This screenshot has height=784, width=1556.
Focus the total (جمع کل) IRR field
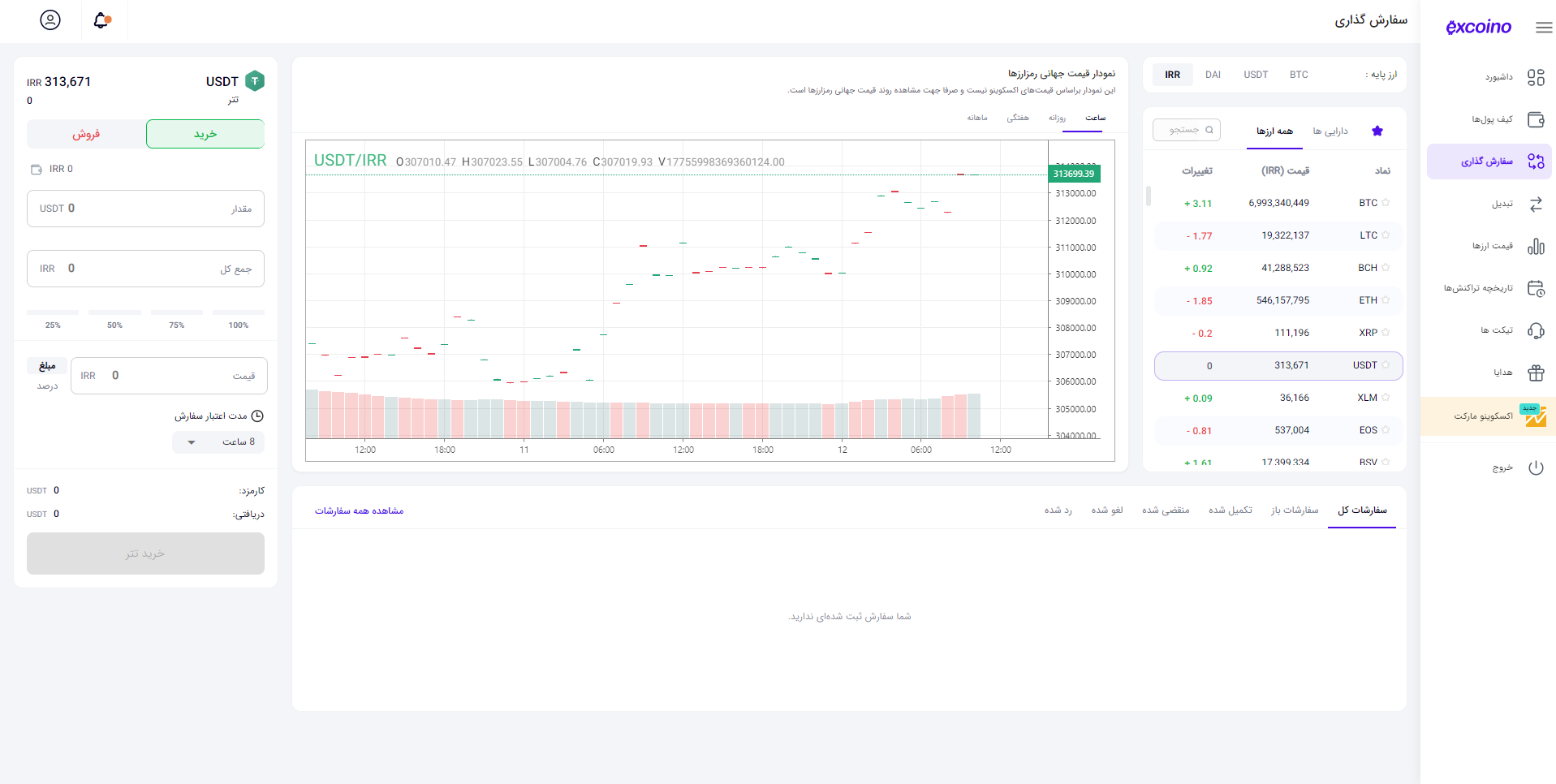[145, 269]
